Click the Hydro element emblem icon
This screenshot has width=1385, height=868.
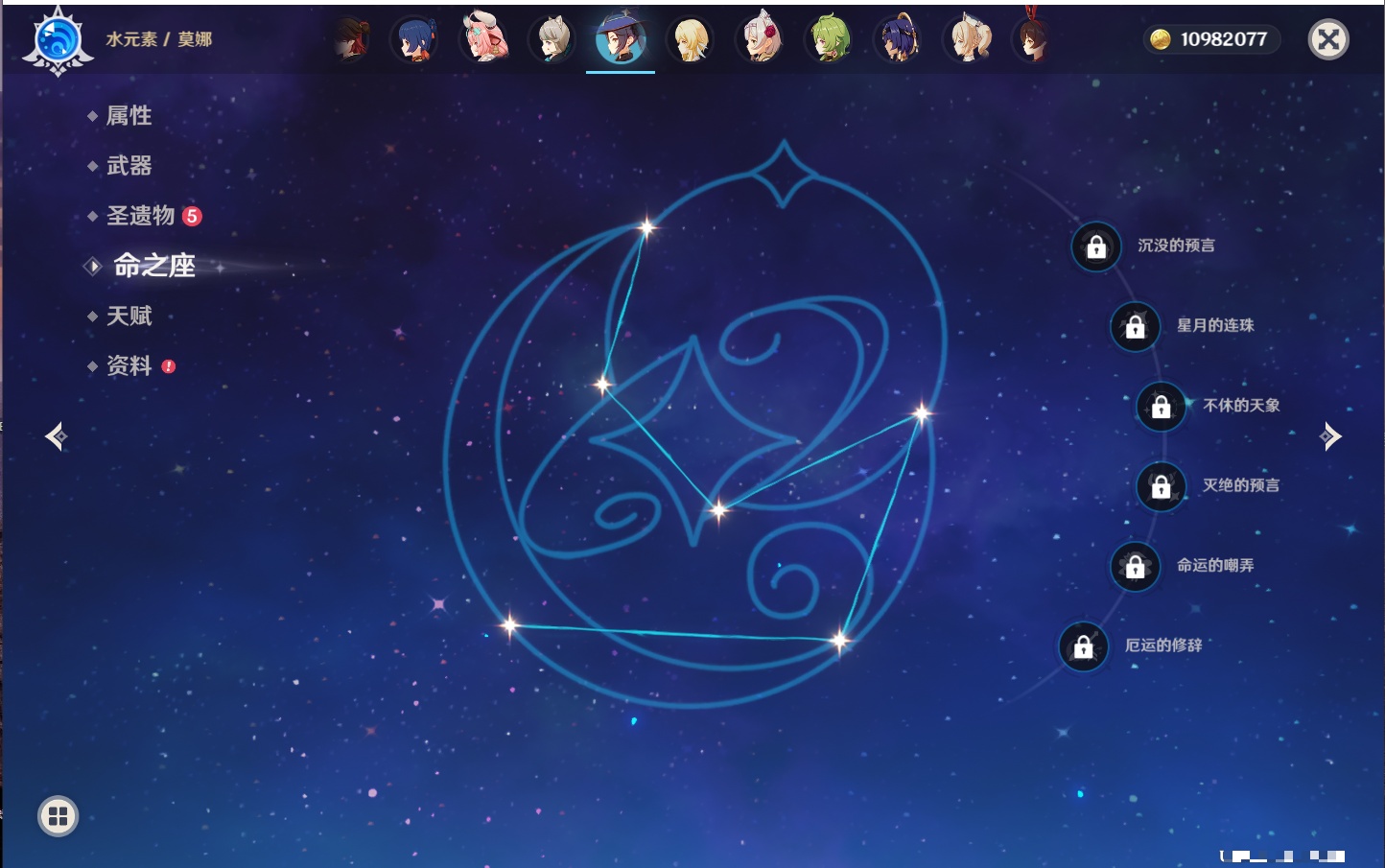[x=58, y=40]
